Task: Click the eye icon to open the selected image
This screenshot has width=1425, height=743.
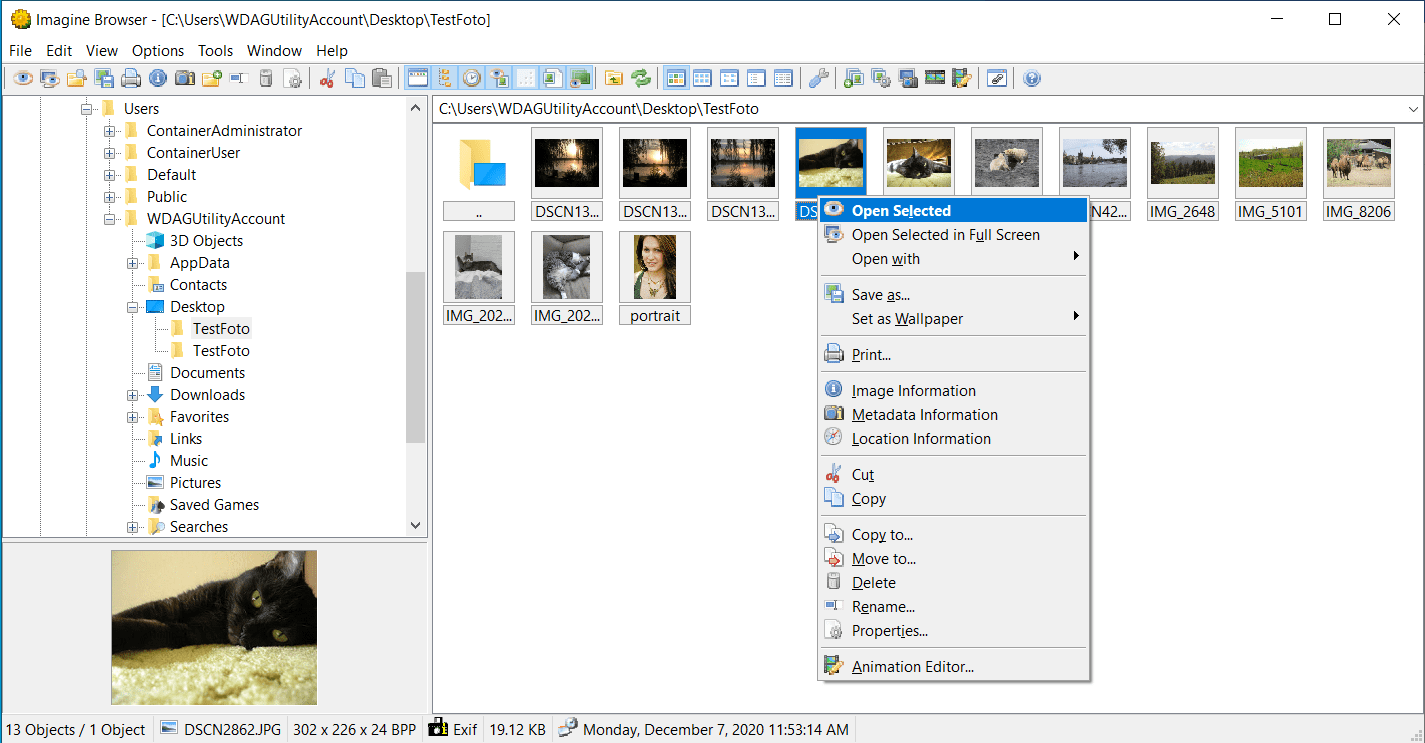Action: coord(23,78)
